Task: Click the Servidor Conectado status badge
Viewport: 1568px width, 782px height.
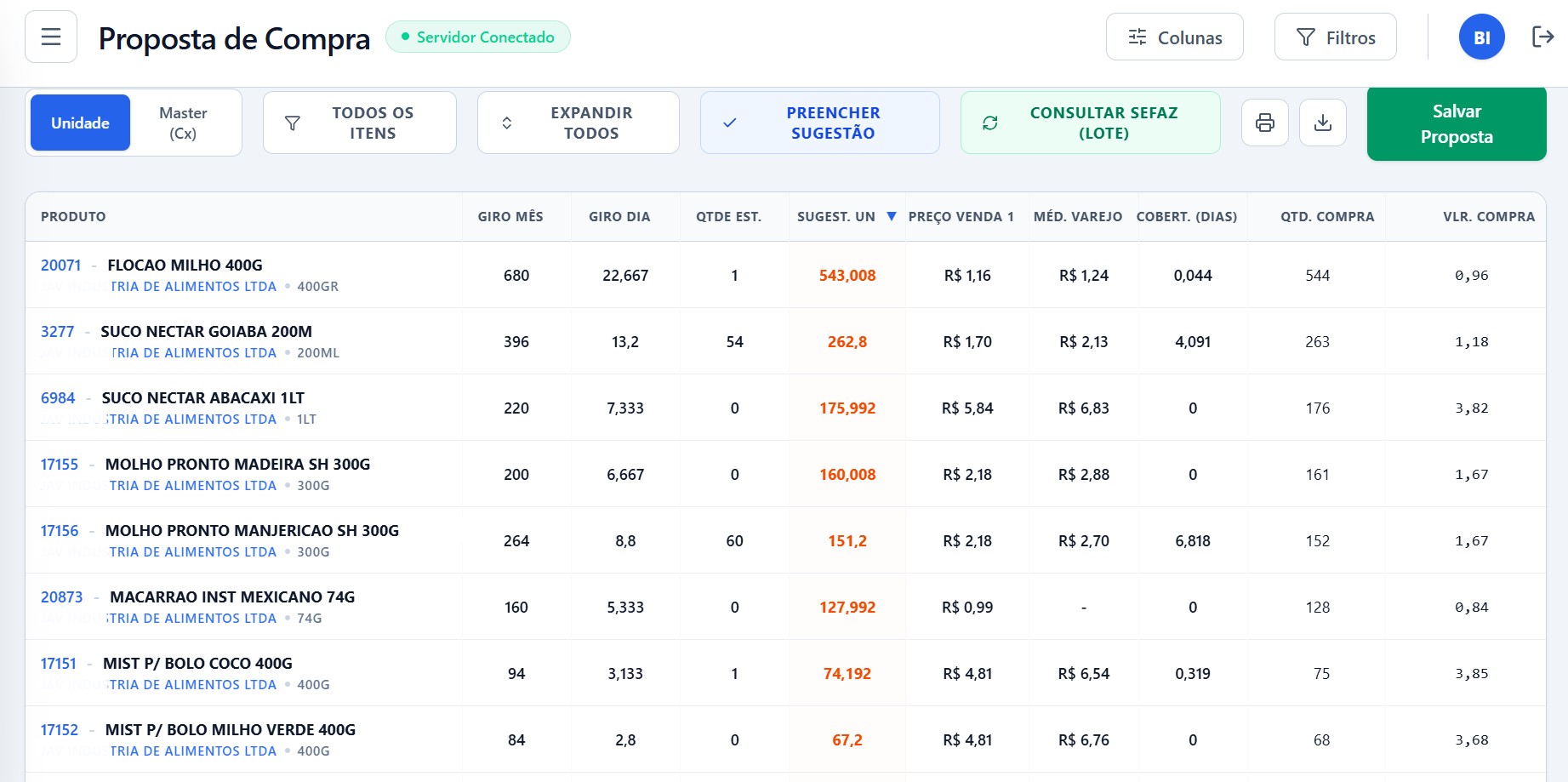Action: [478, 37]
